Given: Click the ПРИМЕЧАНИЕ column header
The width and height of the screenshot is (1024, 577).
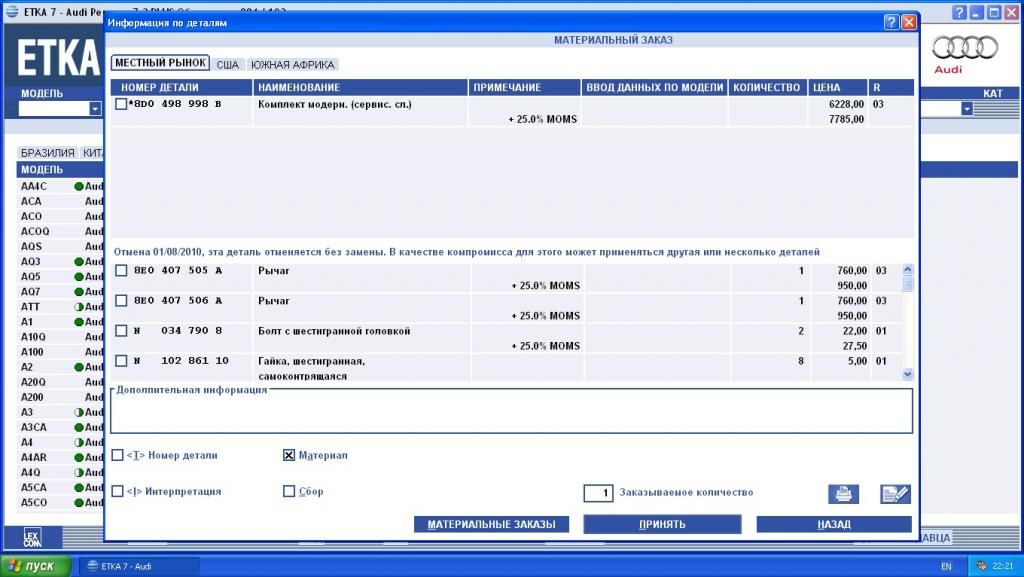Looking at the screenshot, I should (524, 87).
